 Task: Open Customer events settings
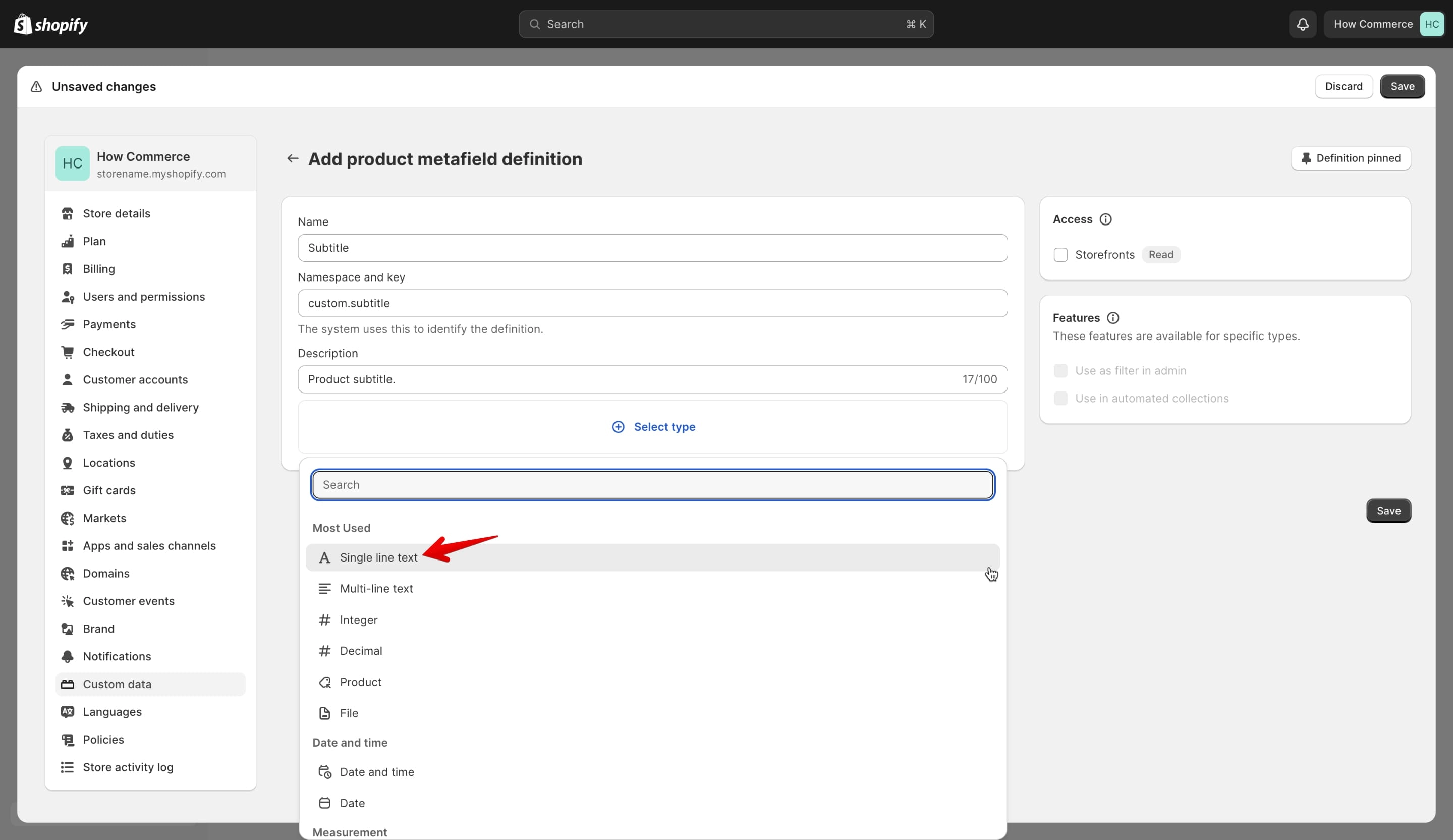click(150, 601)
